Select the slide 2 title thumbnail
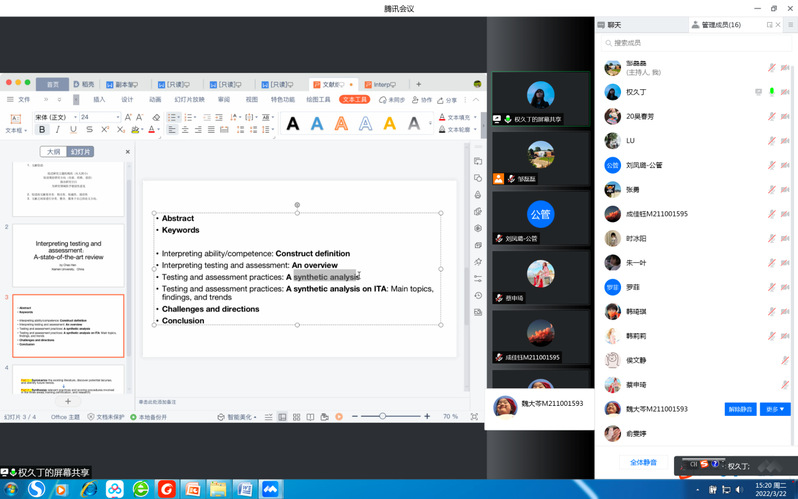This screenshot has height=499, width=798. [x=68, y=255]
